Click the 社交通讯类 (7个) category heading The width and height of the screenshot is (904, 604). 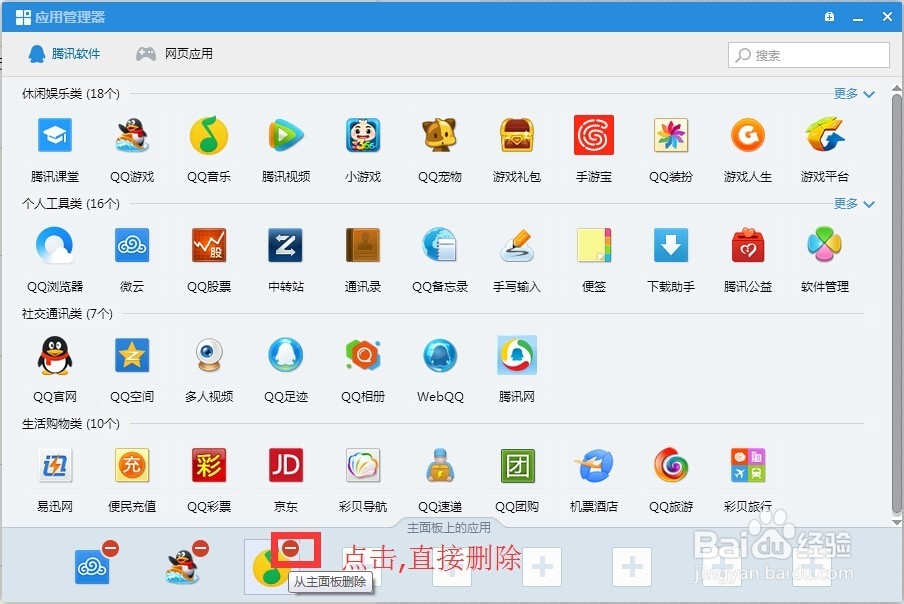[x=67, y=314]
